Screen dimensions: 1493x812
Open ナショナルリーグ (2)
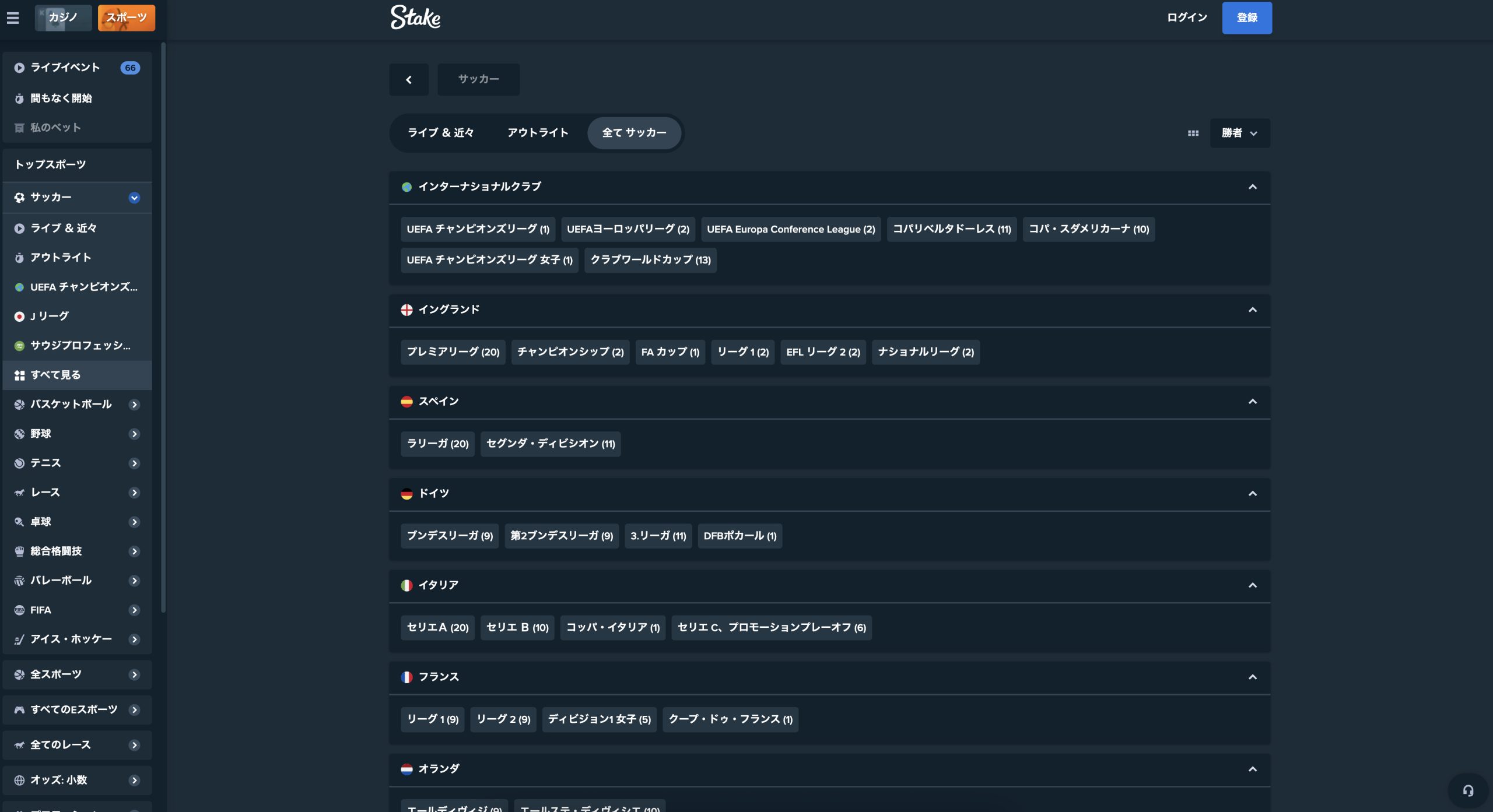pos(926,352)
